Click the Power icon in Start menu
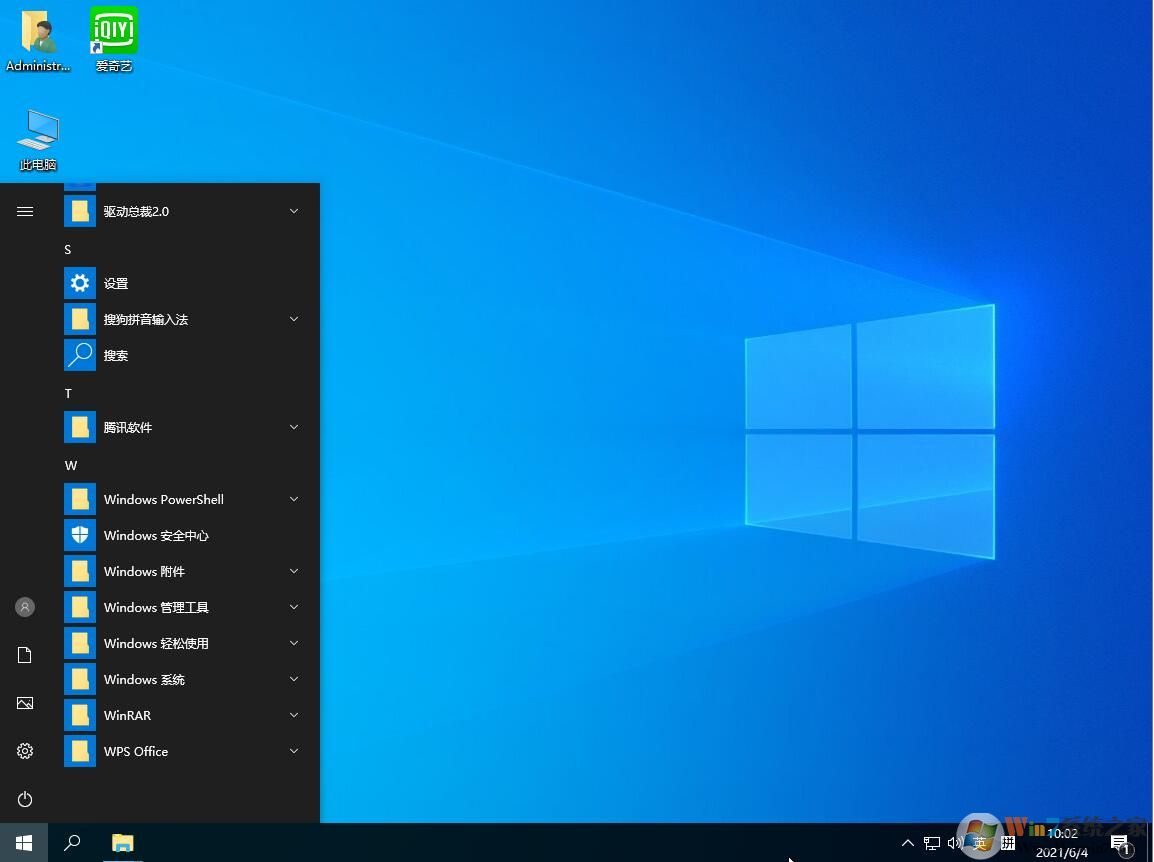This screenshot has width=1154, height=862. click(x=24, y=799)
